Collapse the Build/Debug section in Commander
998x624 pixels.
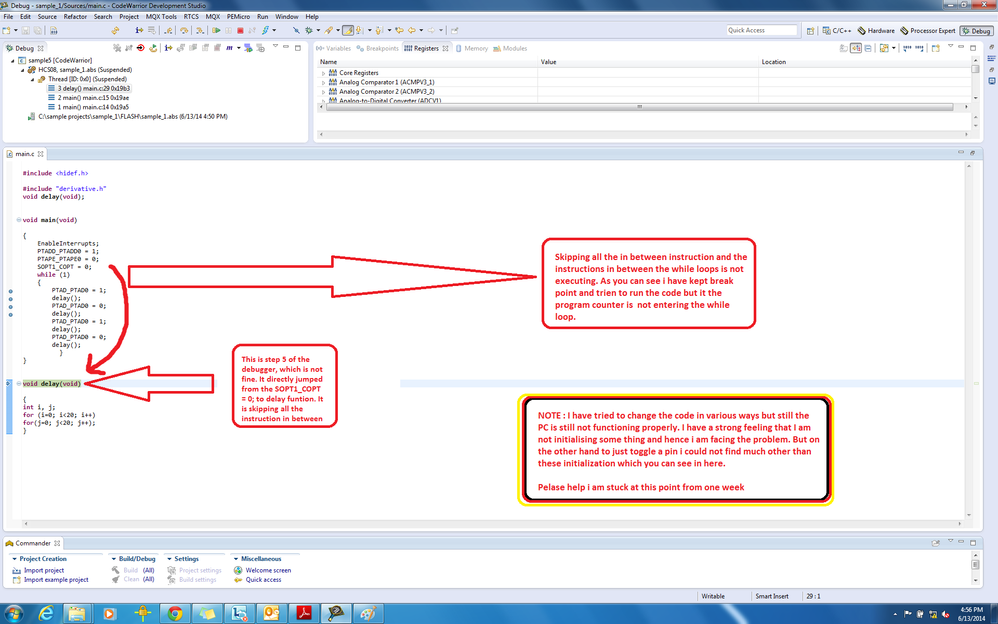pyautogui.click(x=113, y=558)
